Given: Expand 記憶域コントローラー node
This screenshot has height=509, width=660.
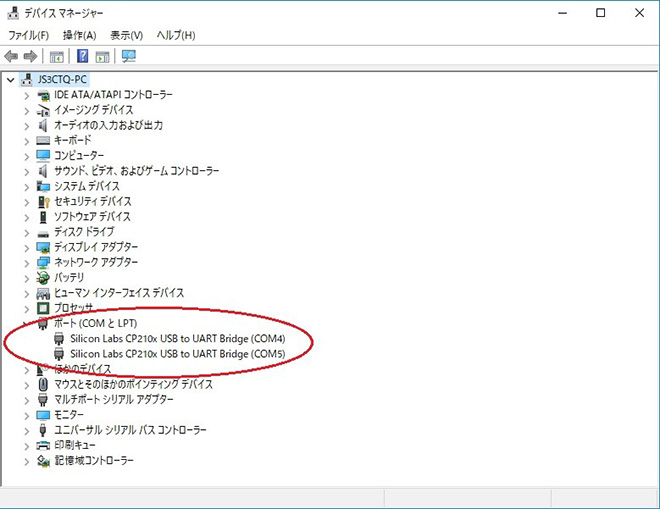Looking at the screenshot, I should 27,462.
